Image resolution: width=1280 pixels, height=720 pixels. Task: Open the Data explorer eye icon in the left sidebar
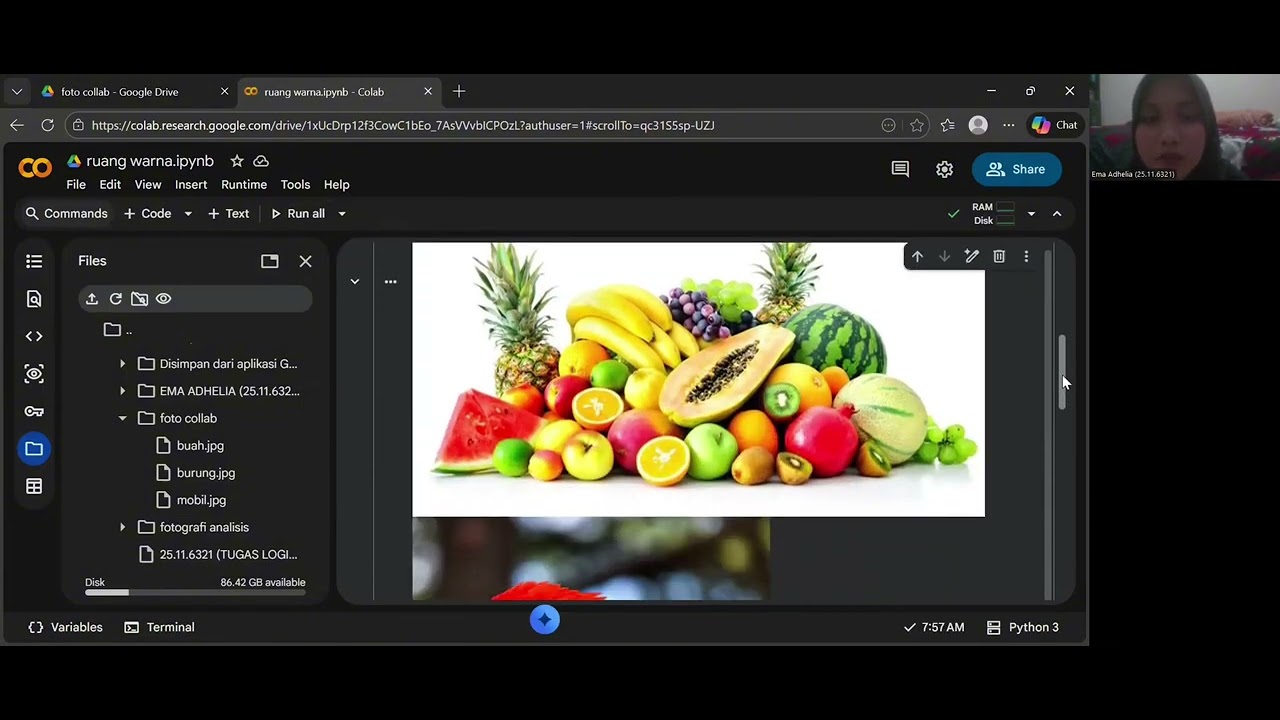click(x=34, y=374)
